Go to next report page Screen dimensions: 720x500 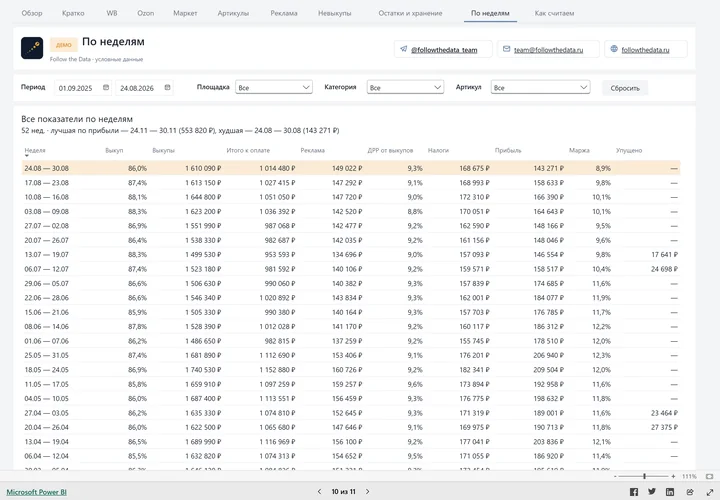367,492
